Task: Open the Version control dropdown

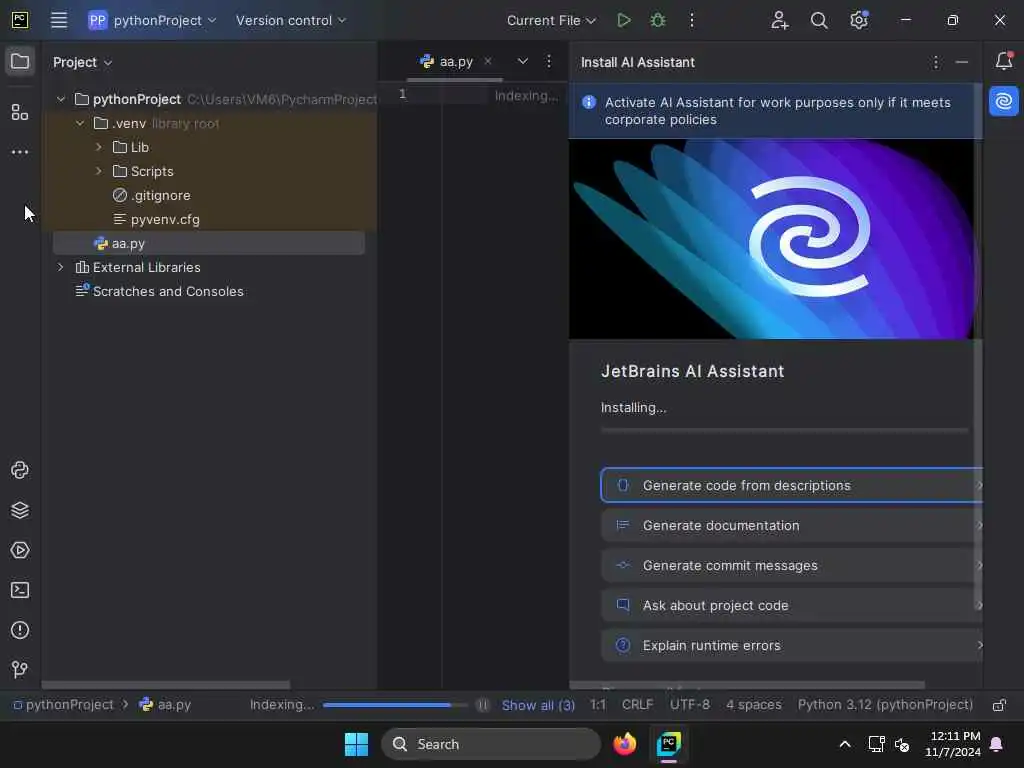Action: (x=291, y=20)
